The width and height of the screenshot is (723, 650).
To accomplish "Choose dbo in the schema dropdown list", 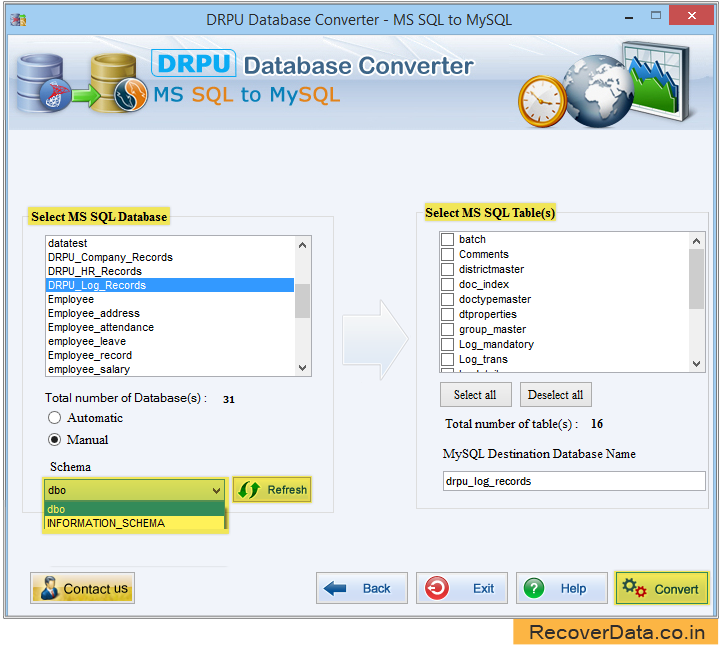I will coord(134,509).
